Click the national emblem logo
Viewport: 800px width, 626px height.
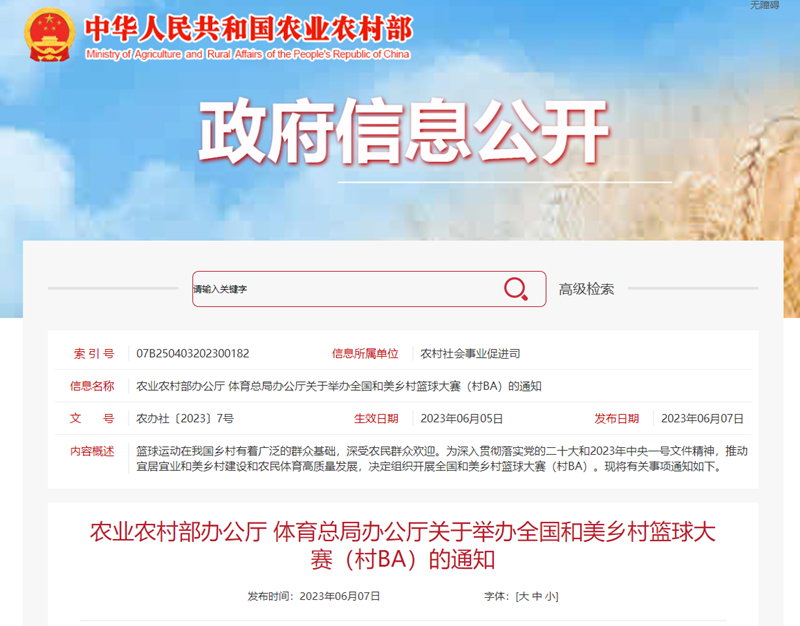coord(49,37)
